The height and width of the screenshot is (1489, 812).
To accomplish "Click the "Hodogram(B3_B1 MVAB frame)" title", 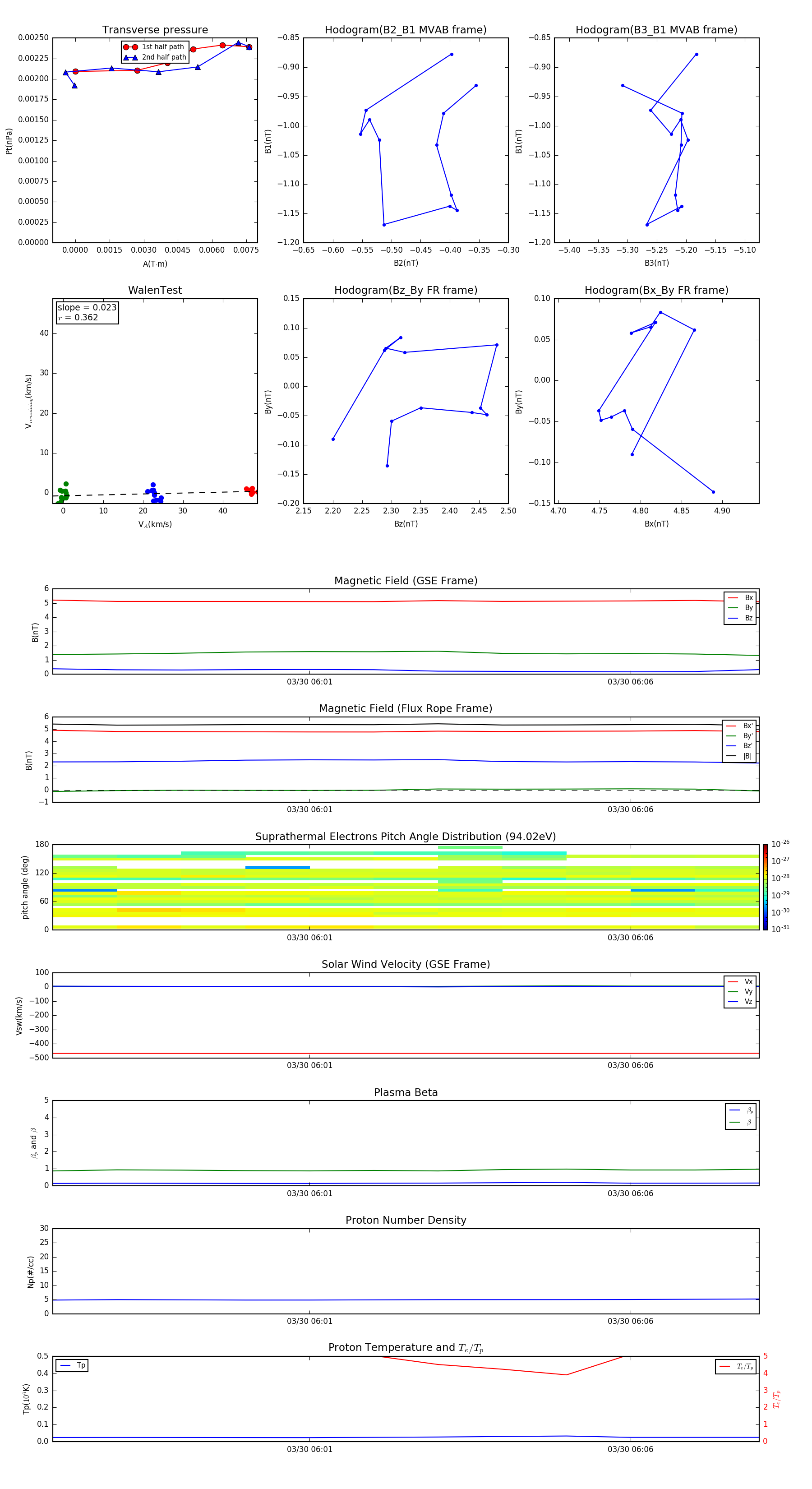I will tap(656, 30).
